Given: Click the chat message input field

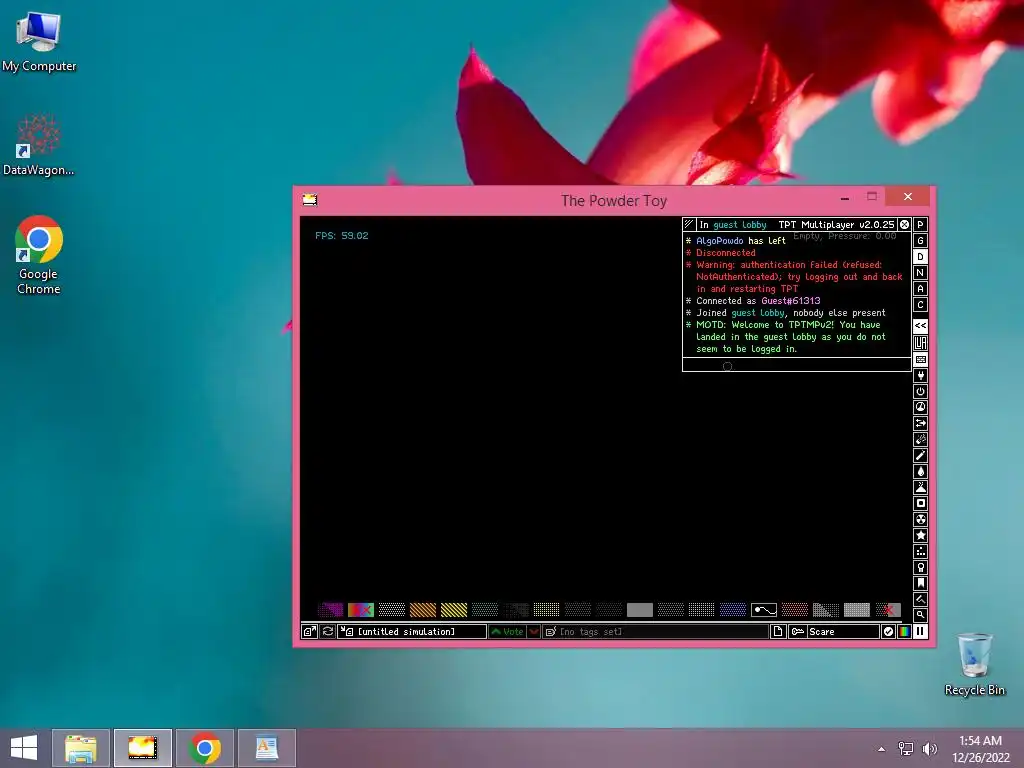Looking at the screenshot, I should coord(797,366).
